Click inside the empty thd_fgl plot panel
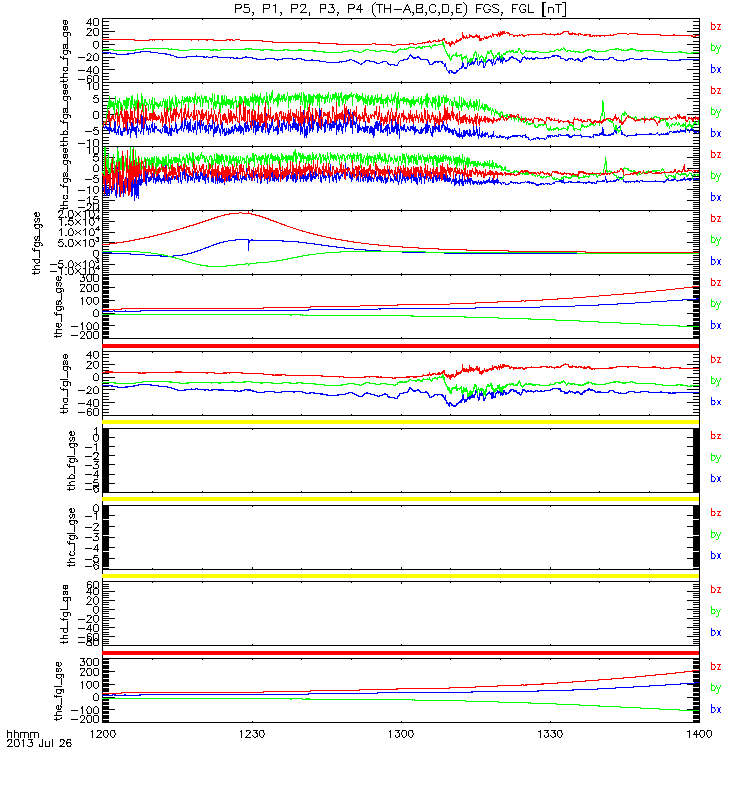The image size is (750, 800). click(401, 614)
